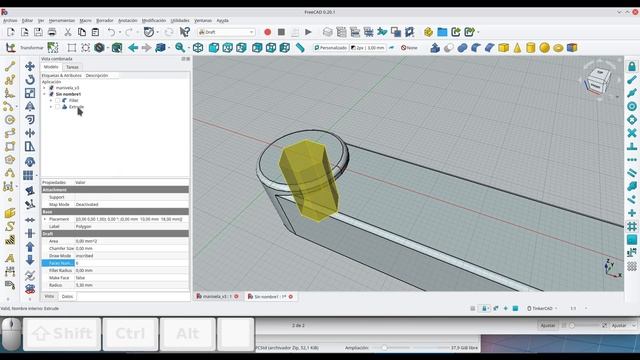Select the Draft Mirror tool
640x360 pixels.
pyautogui.click(x=30, y=106)
